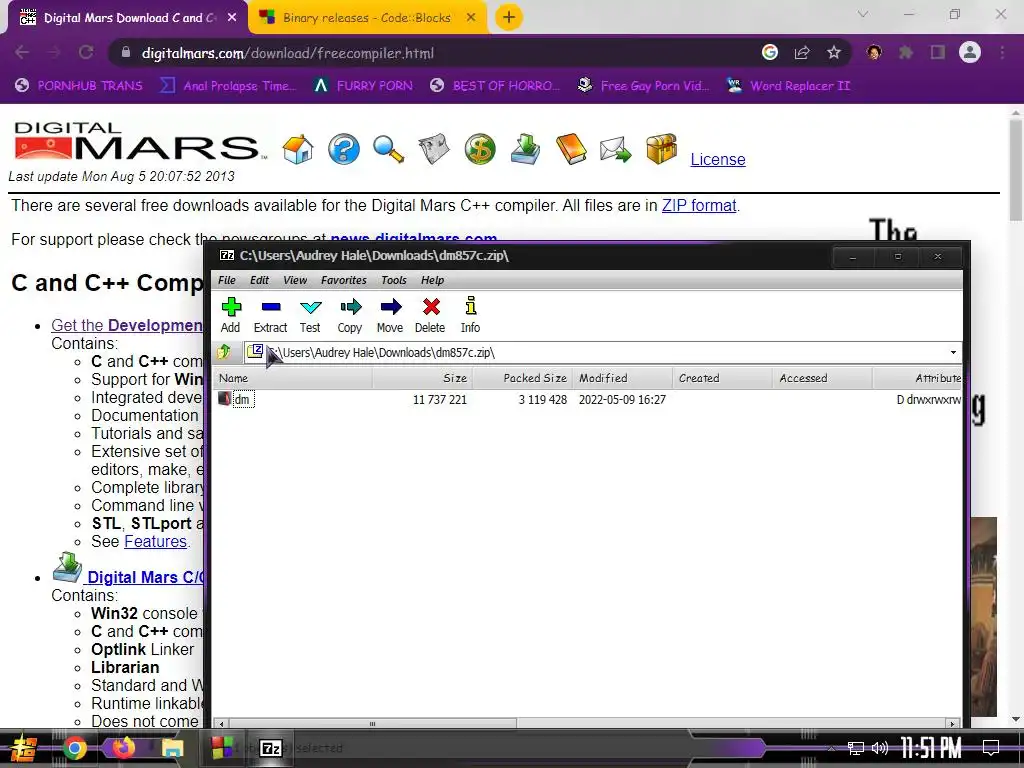Sort by Created column

click(x=722, y=378)
